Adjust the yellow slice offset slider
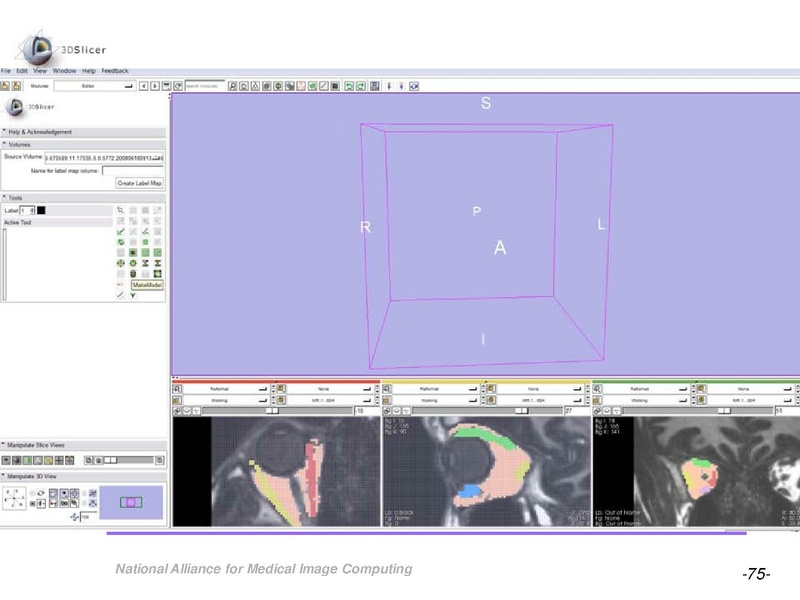Screen dimensions: 800x600 [487, 411]
